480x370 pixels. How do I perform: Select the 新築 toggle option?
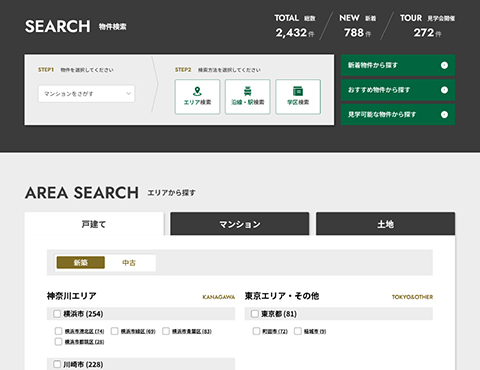(81, 263)
